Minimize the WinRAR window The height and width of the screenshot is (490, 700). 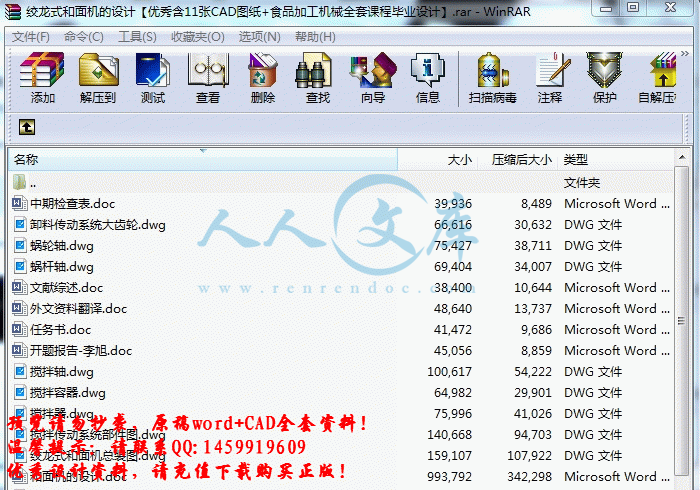click(x=606, y=8)
